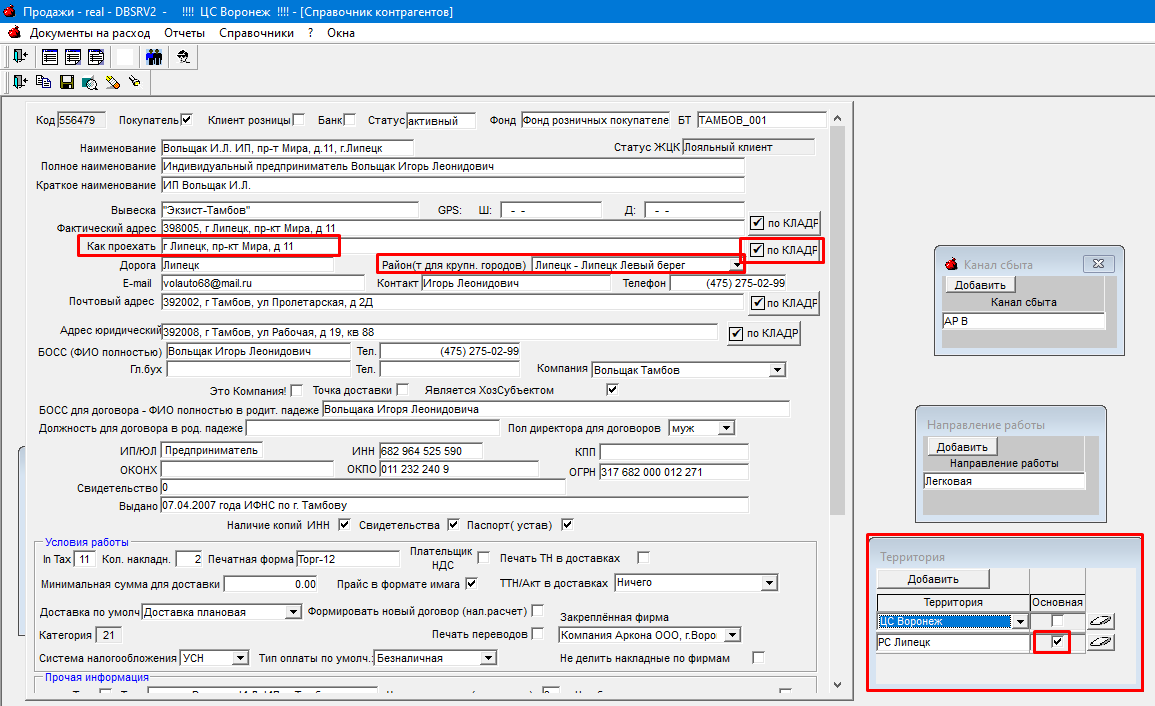The height and width of the screenshot is (706, 1155).
Task: Open the Компания dropdown list
Action: (778, 370)
